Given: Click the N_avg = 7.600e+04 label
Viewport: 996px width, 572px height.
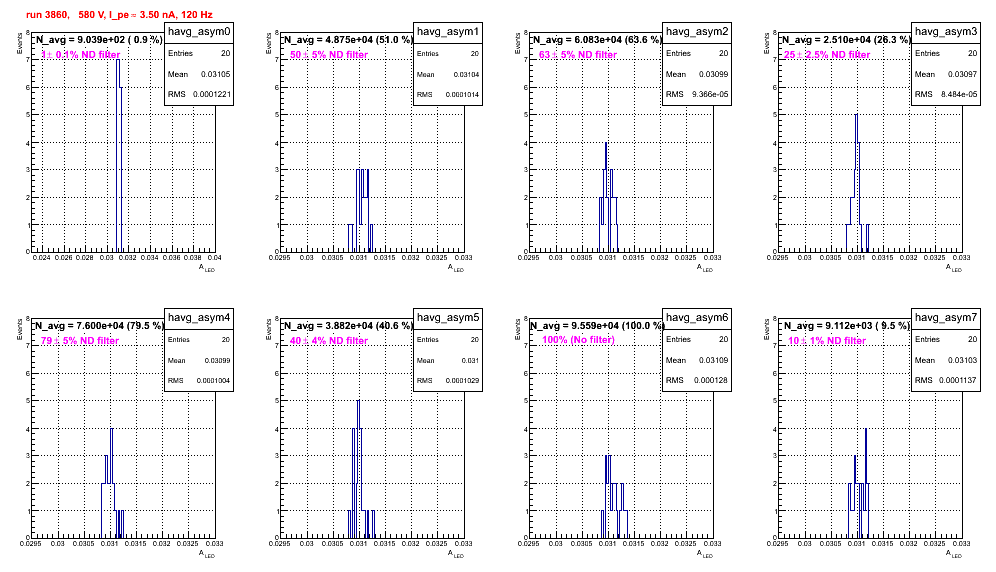Looking at the screenshot, I should coord(98,325).
